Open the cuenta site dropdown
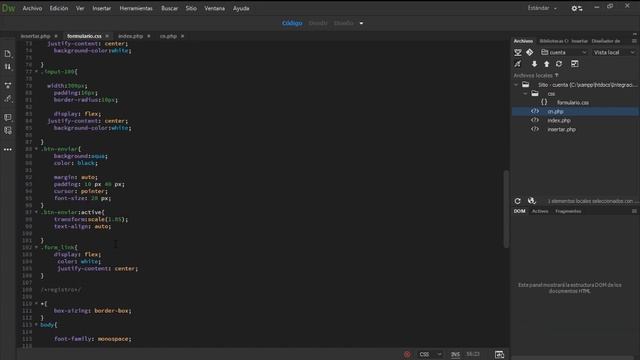 (x=564, y=52)
